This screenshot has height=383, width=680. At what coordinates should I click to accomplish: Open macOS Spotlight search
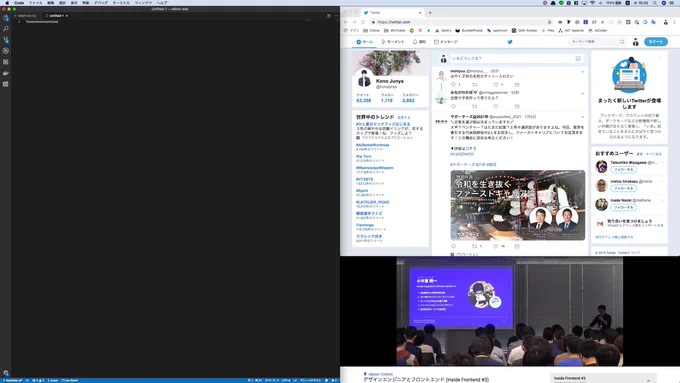[x=655, y=3]
